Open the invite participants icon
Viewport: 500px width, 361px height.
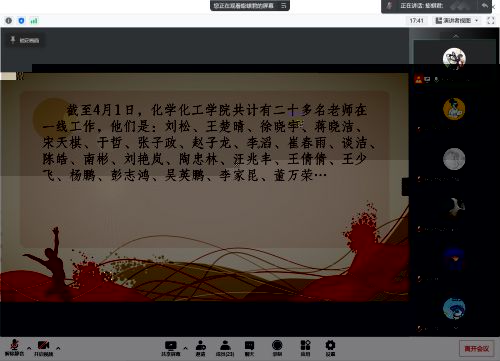point(200,348)
